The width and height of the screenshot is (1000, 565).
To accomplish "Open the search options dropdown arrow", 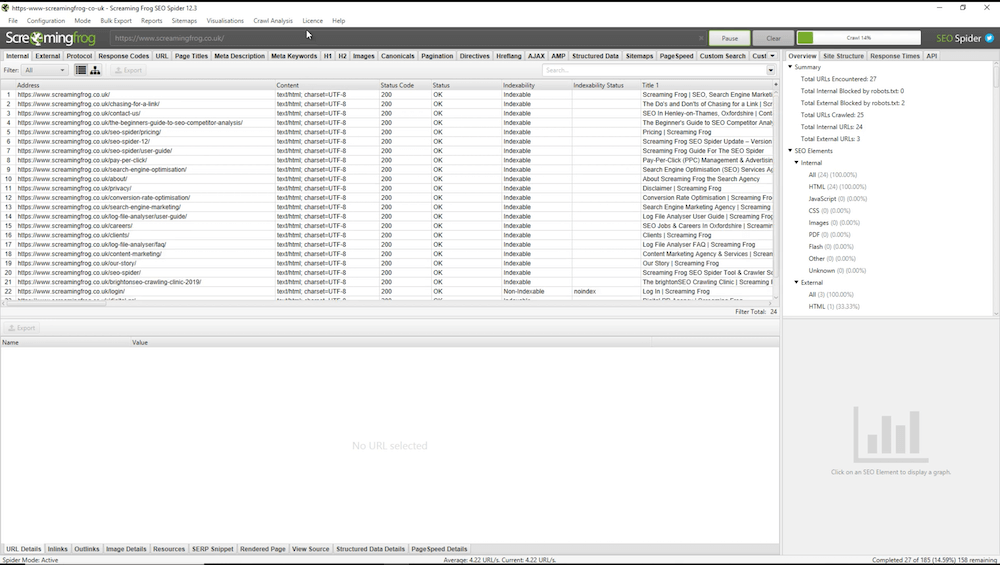I will [x=770, y=70].
